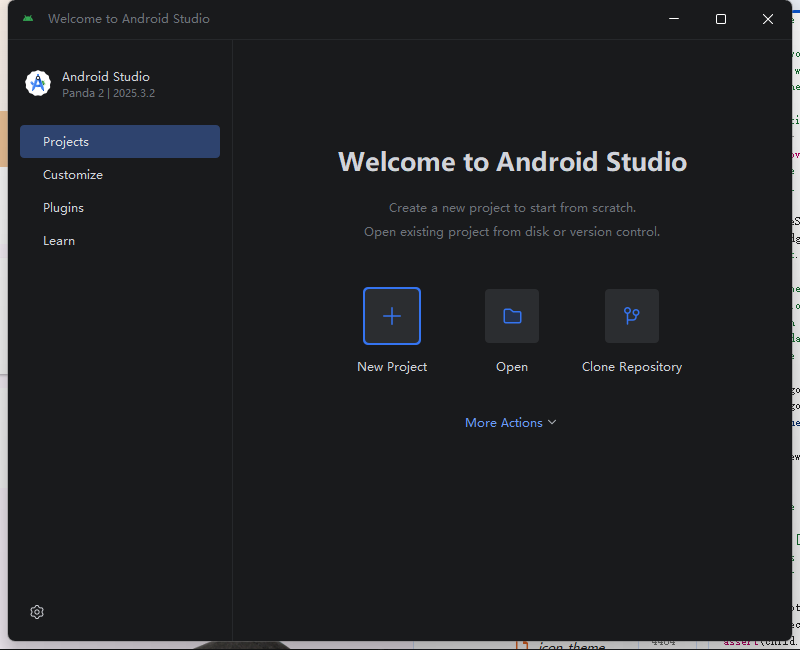Screen dimensions: 800x650
Task: Click the Clone Repository branch icon
Action: (x=632, y=316)
